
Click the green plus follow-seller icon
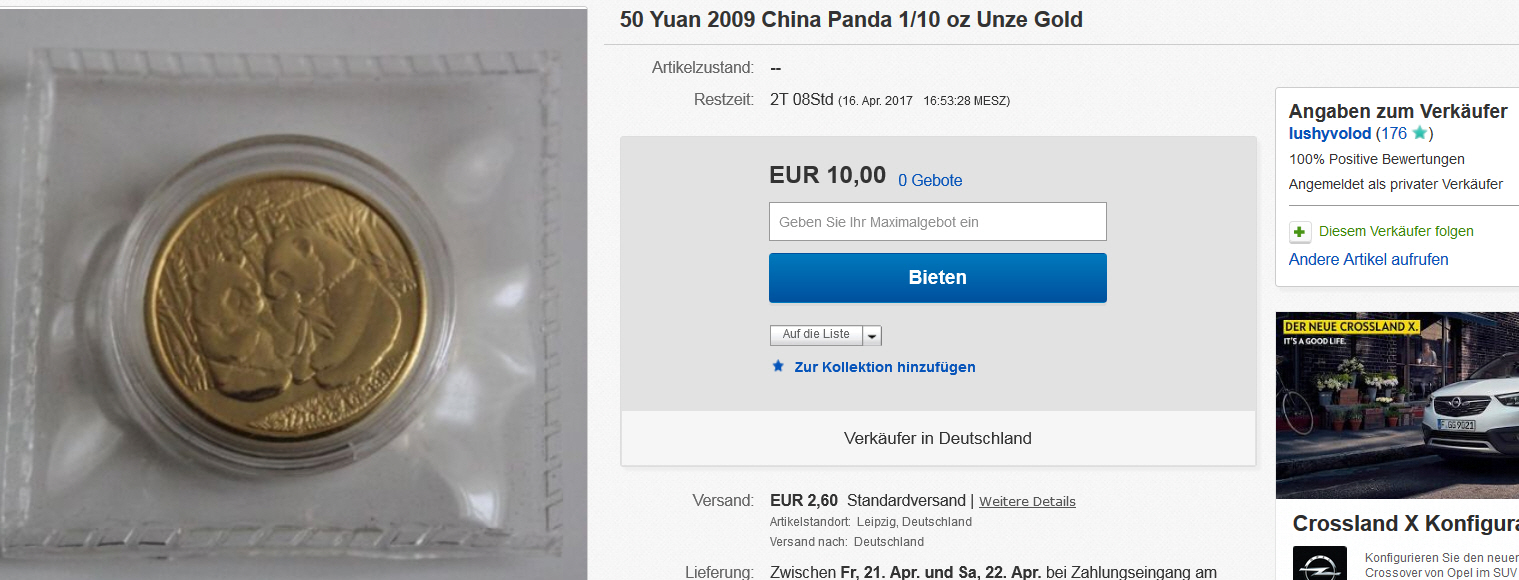[1300, 232]
